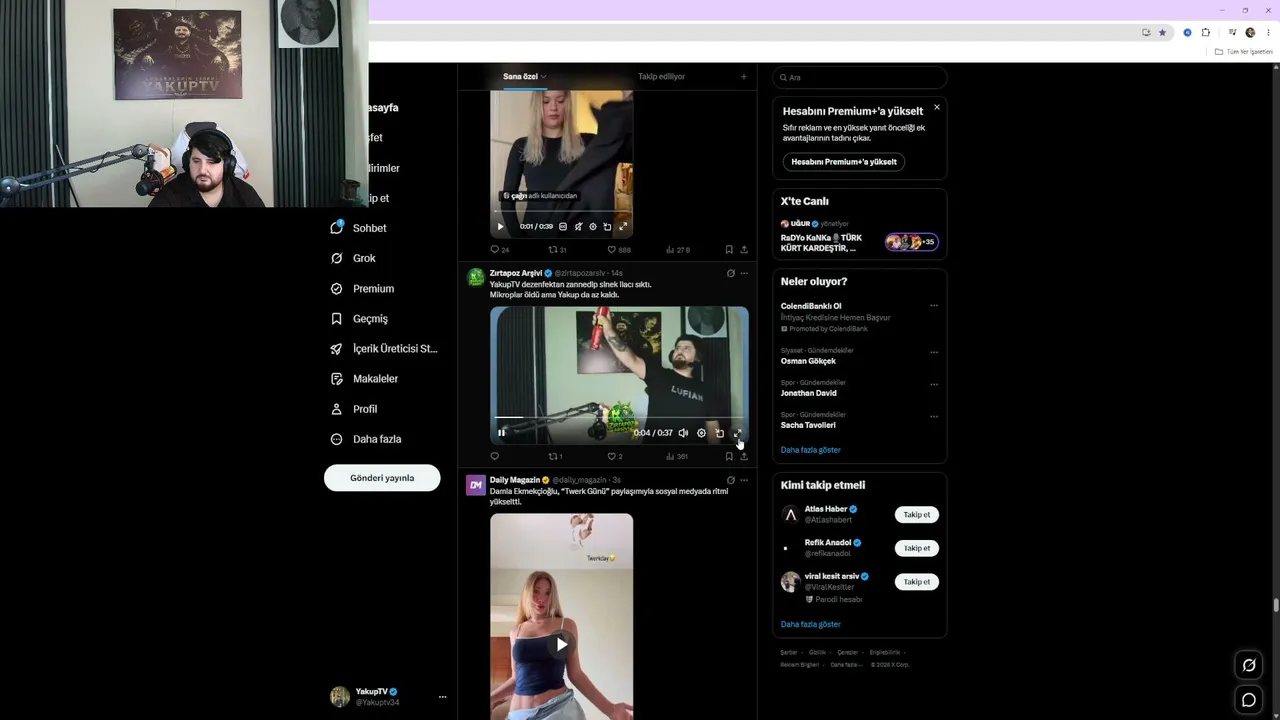This screenshot has width=1280, height=720.
Task: Follow Refik Anadol
Action: click(x=917, y=548)
